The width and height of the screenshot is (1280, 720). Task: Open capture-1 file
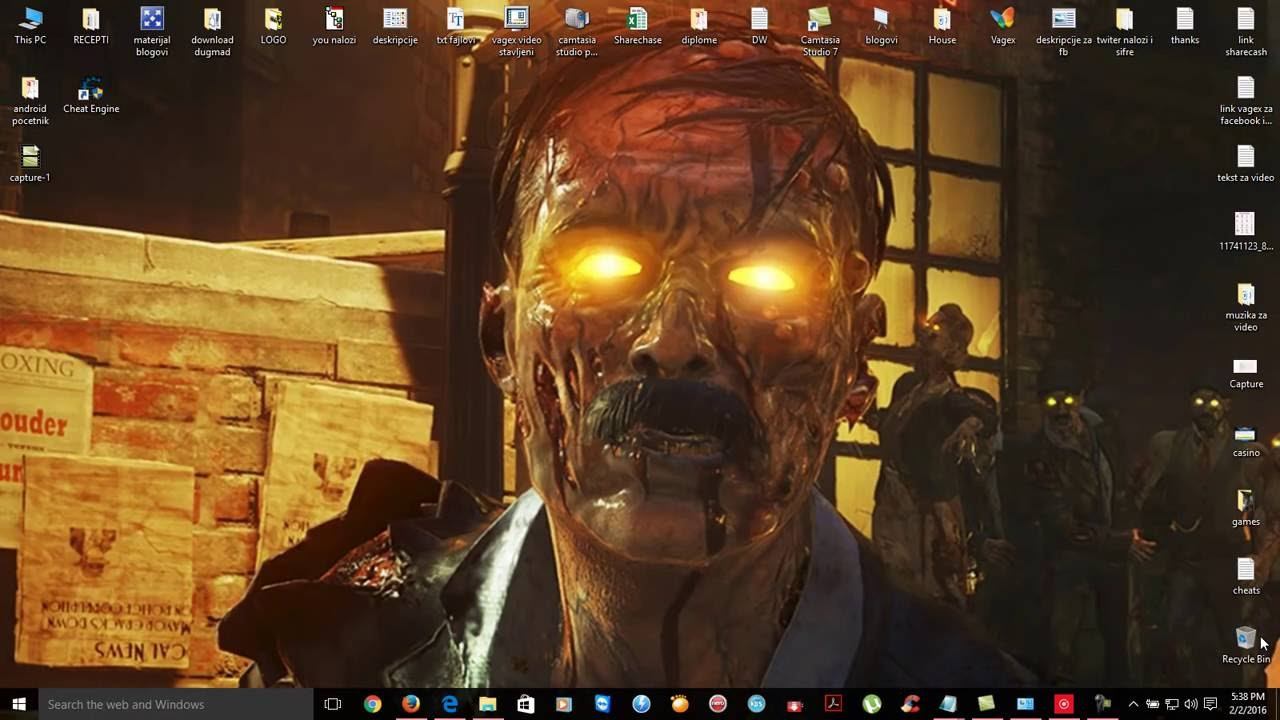tap(30, 164)
